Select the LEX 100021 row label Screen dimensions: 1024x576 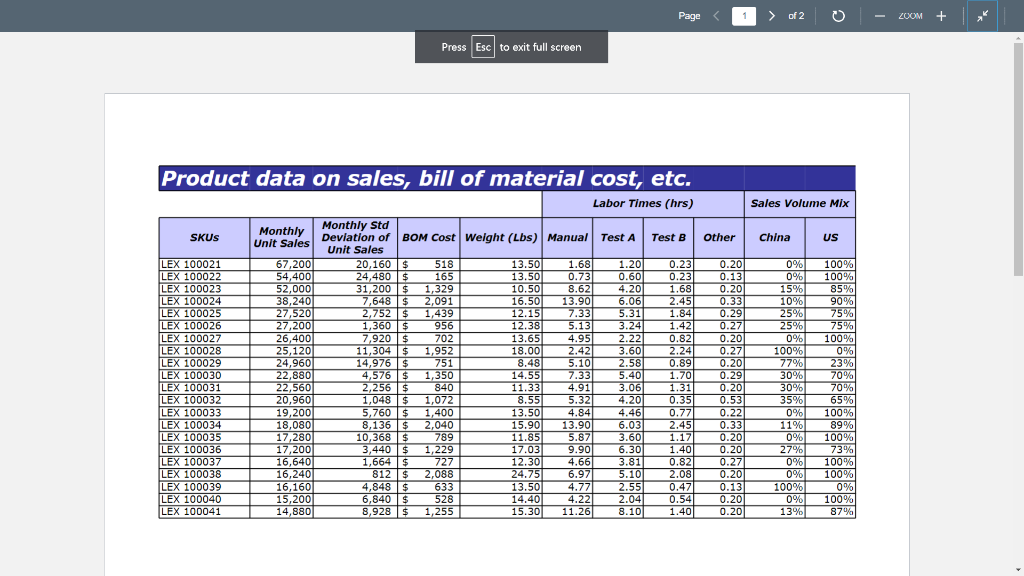click(190, 264)
